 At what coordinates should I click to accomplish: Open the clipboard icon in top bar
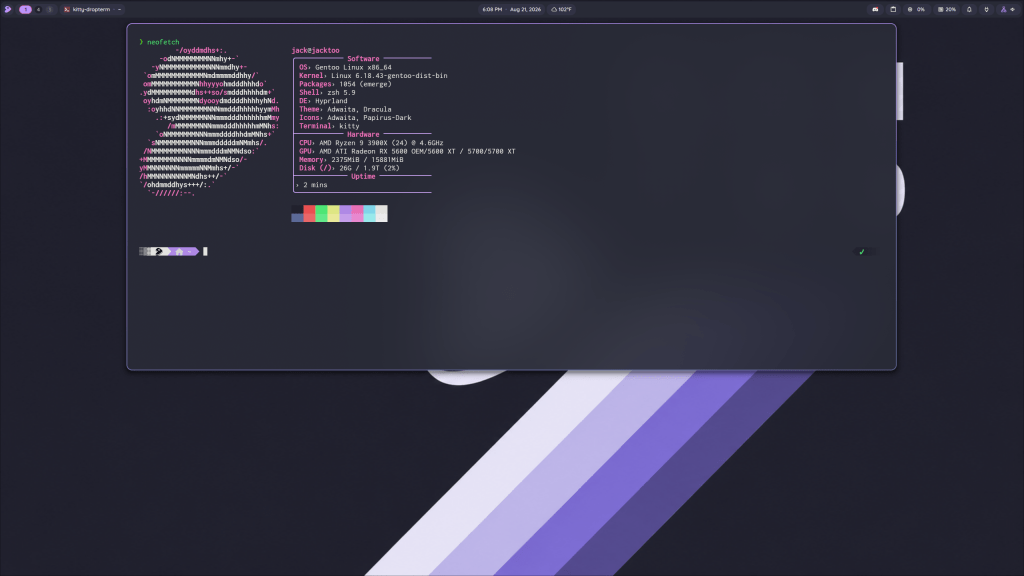(893, 9)
